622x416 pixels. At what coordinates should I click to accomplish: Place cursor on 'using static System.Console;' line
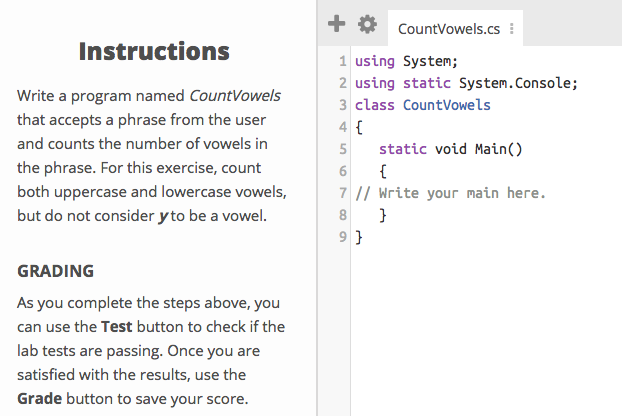pyautogui.click(x=466, y=83)
